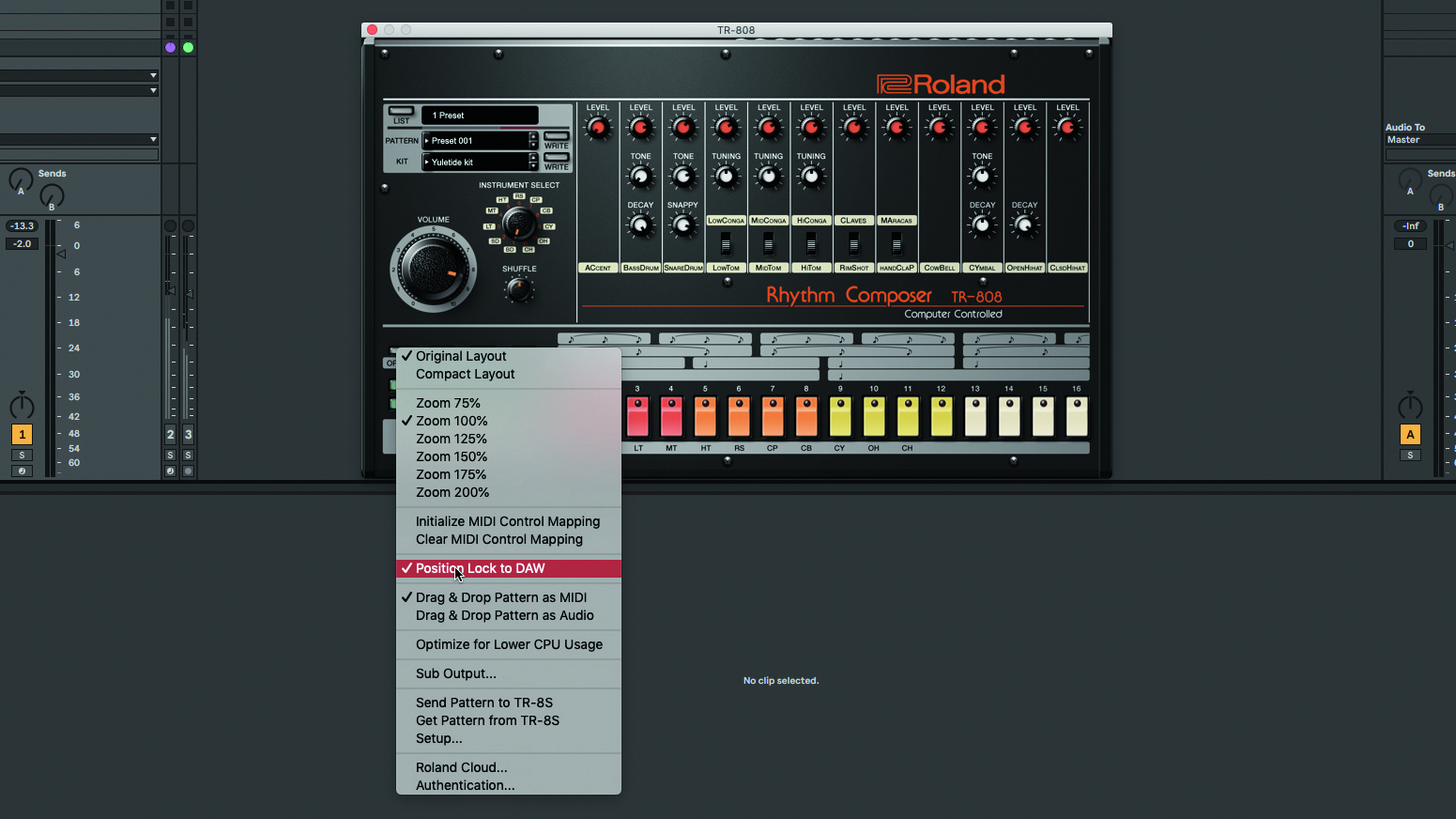Click the kit WRITE button
The width and height of the screenshot is (1456, 819).
557,158
